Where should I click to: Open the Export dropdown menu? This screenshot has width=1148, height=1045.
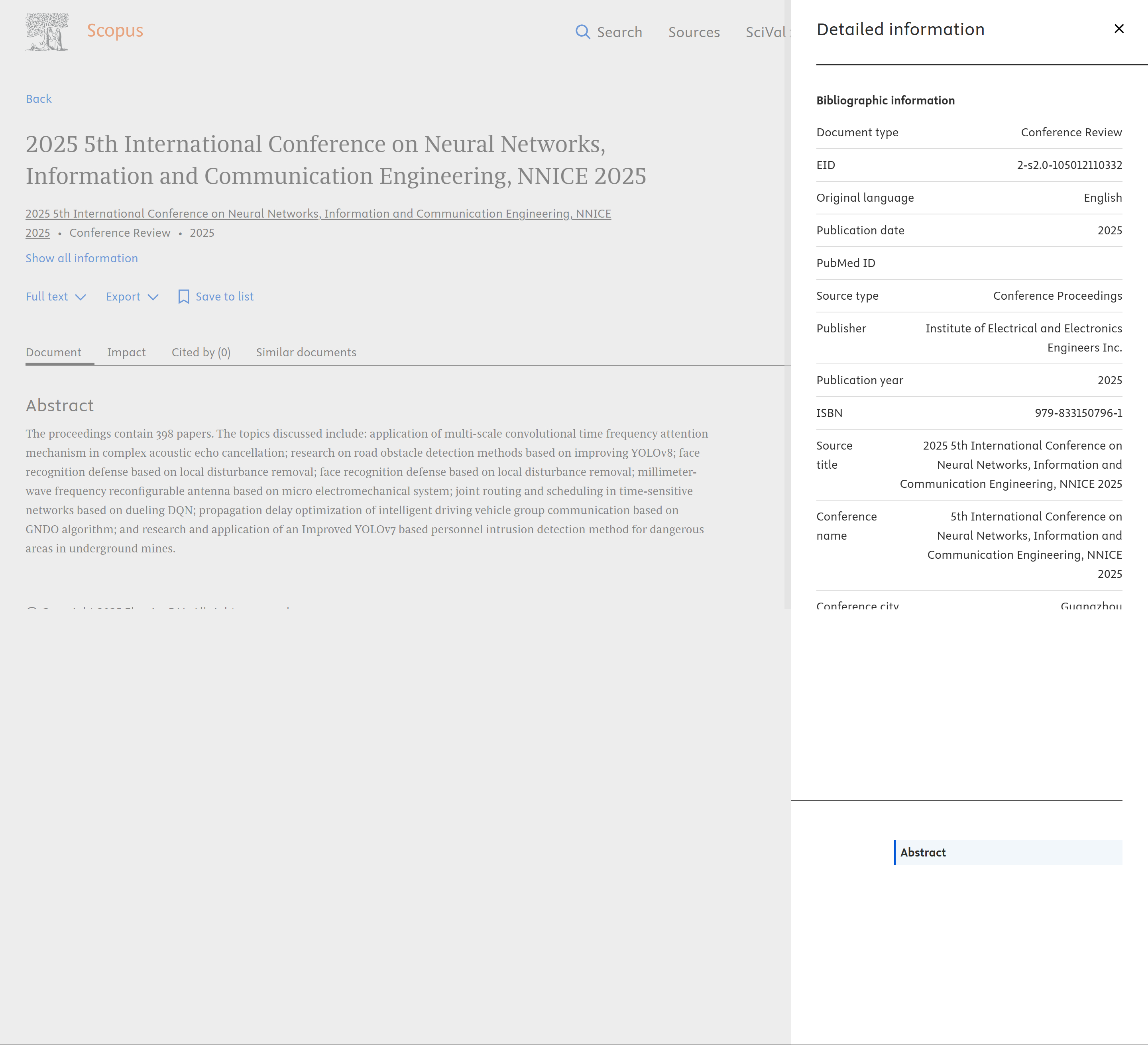click(x=132, y=297)
